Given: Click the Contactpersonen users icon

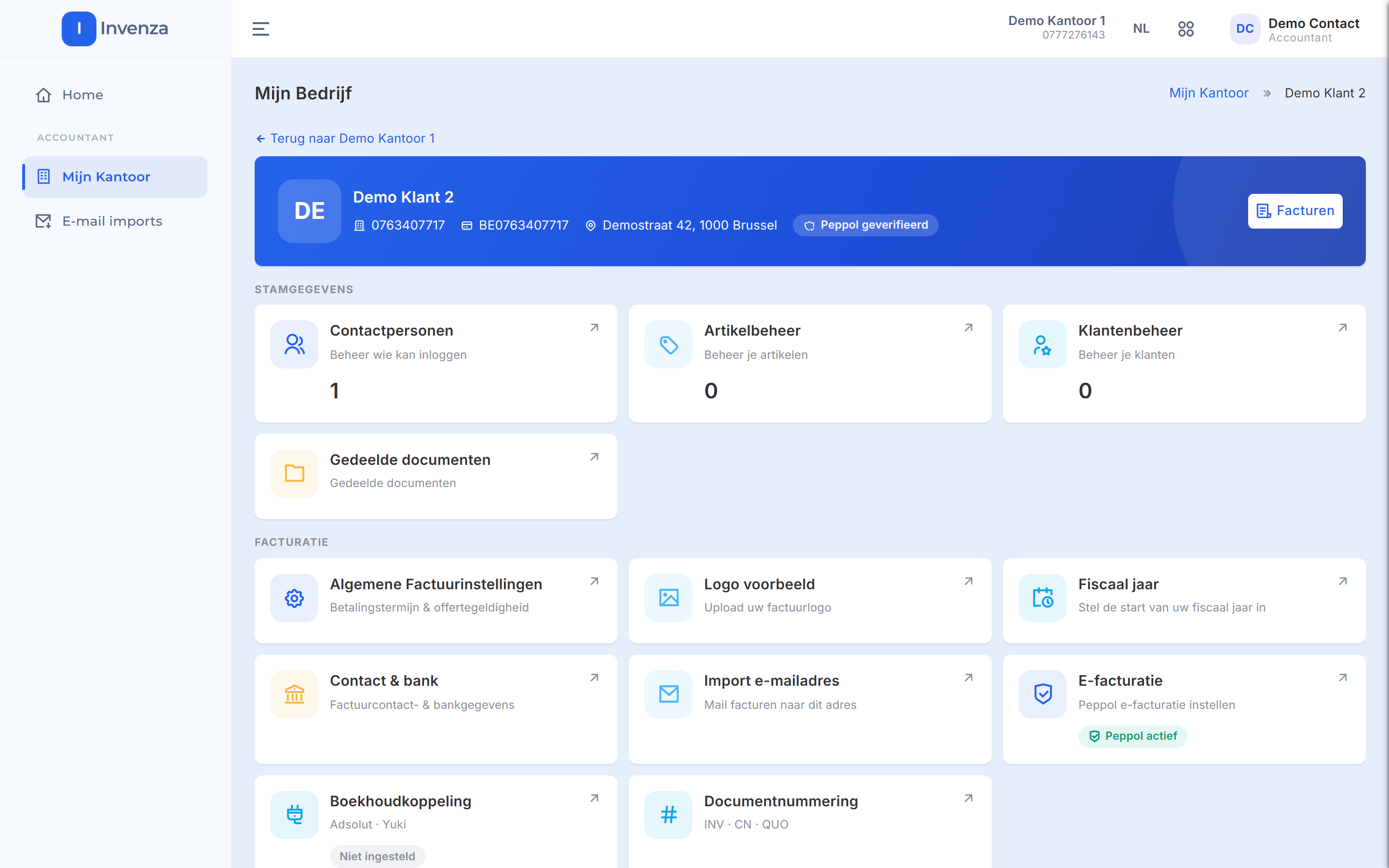Looking at the screenshot, I should pyautogui.click(x=295, y=344).
